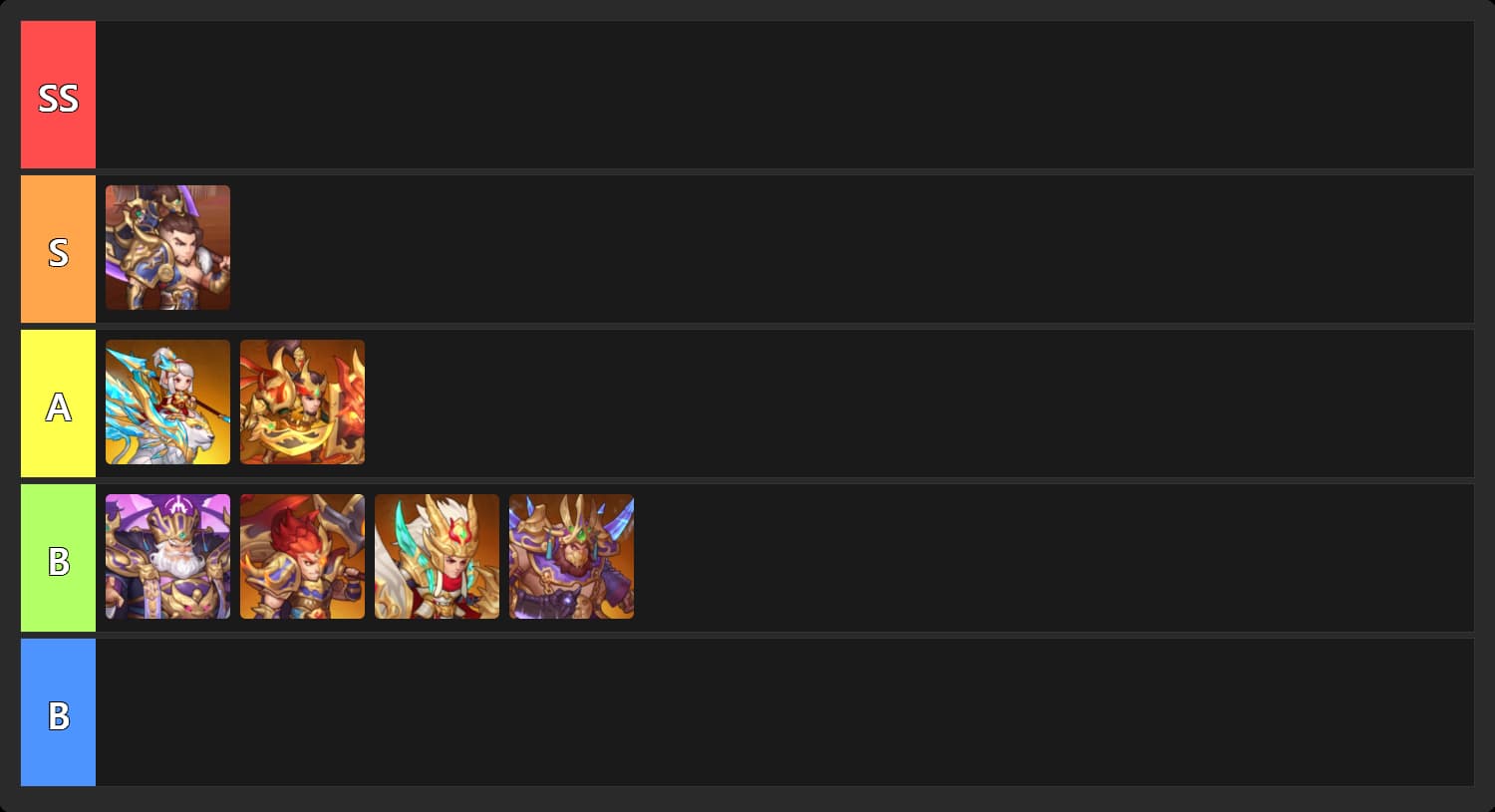Select the white-bearded elder with purple crown
Image resolution: width=1495 pixels, height=812 pixels.
[167, 556]
